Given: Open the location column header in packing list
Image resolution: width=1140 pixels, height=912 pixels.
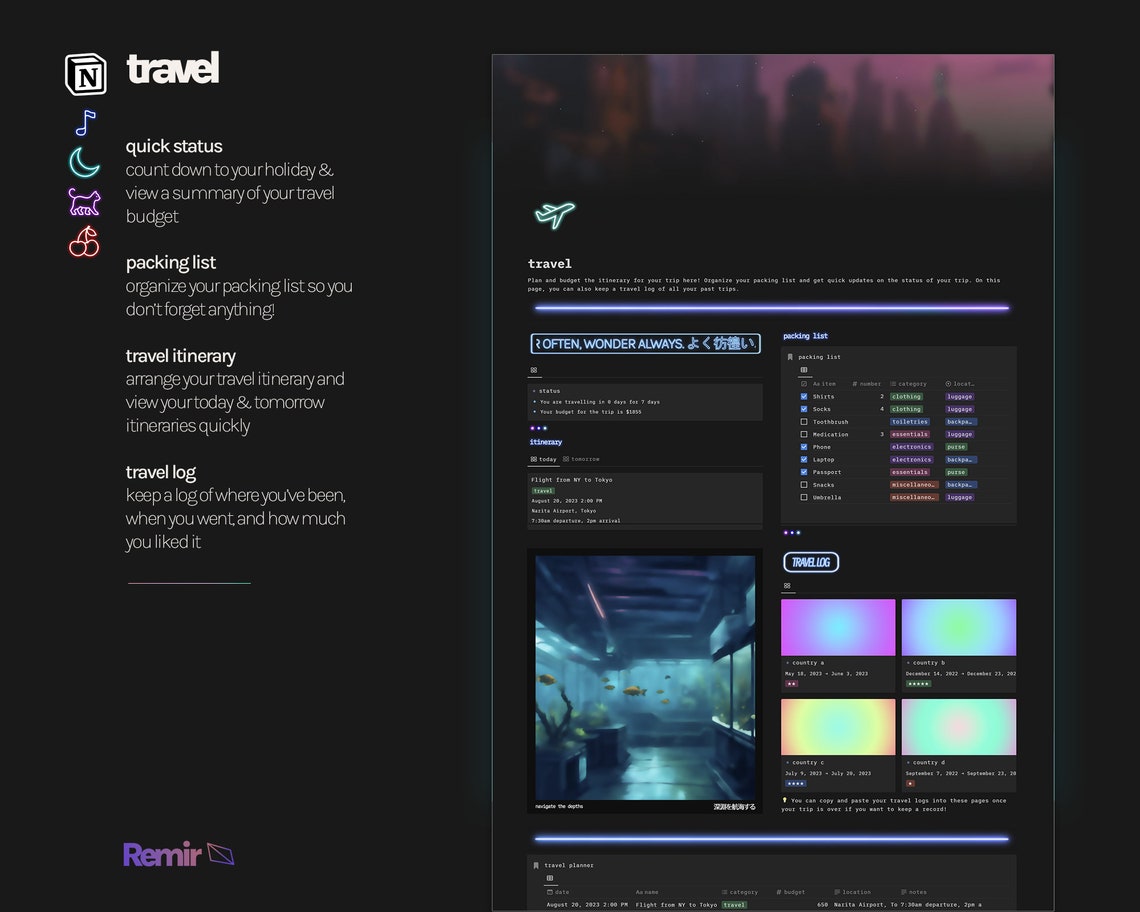Looking at the screenshot, I should coord(960,384).
